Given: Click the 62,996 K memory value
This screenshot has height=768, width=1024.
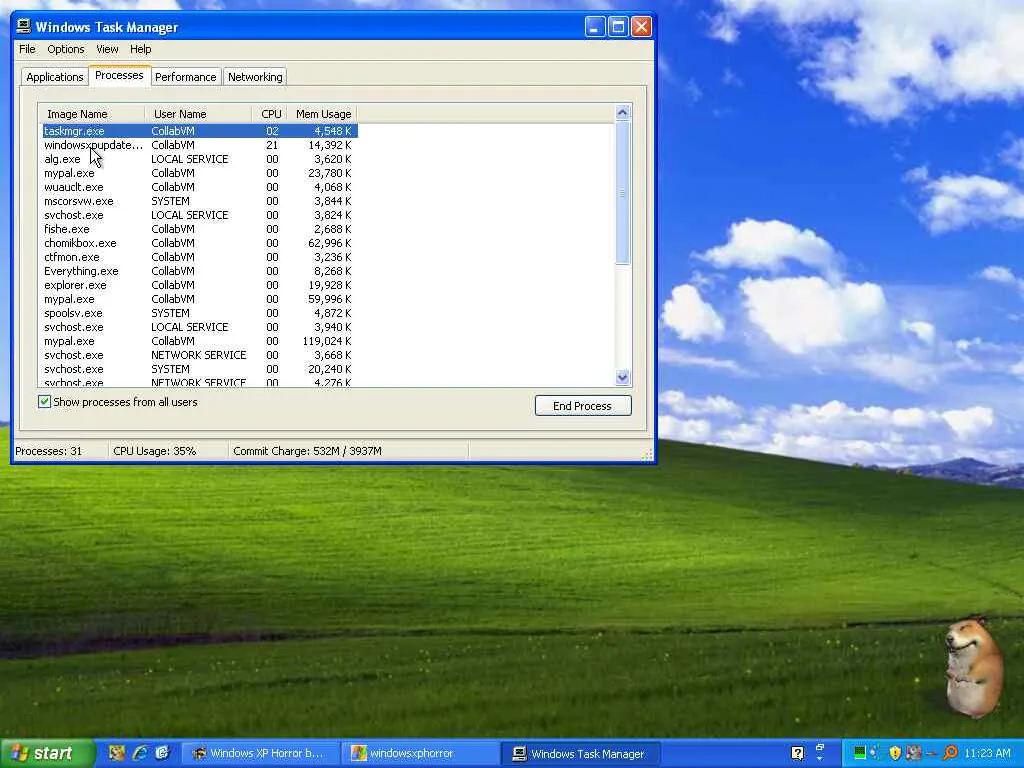Looking at the screenshot, I should (x=329, y=243).
